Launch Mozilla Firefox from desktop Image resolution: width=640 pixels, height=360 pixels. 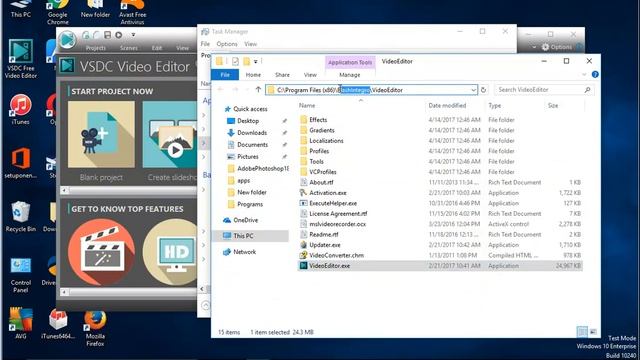95,328
